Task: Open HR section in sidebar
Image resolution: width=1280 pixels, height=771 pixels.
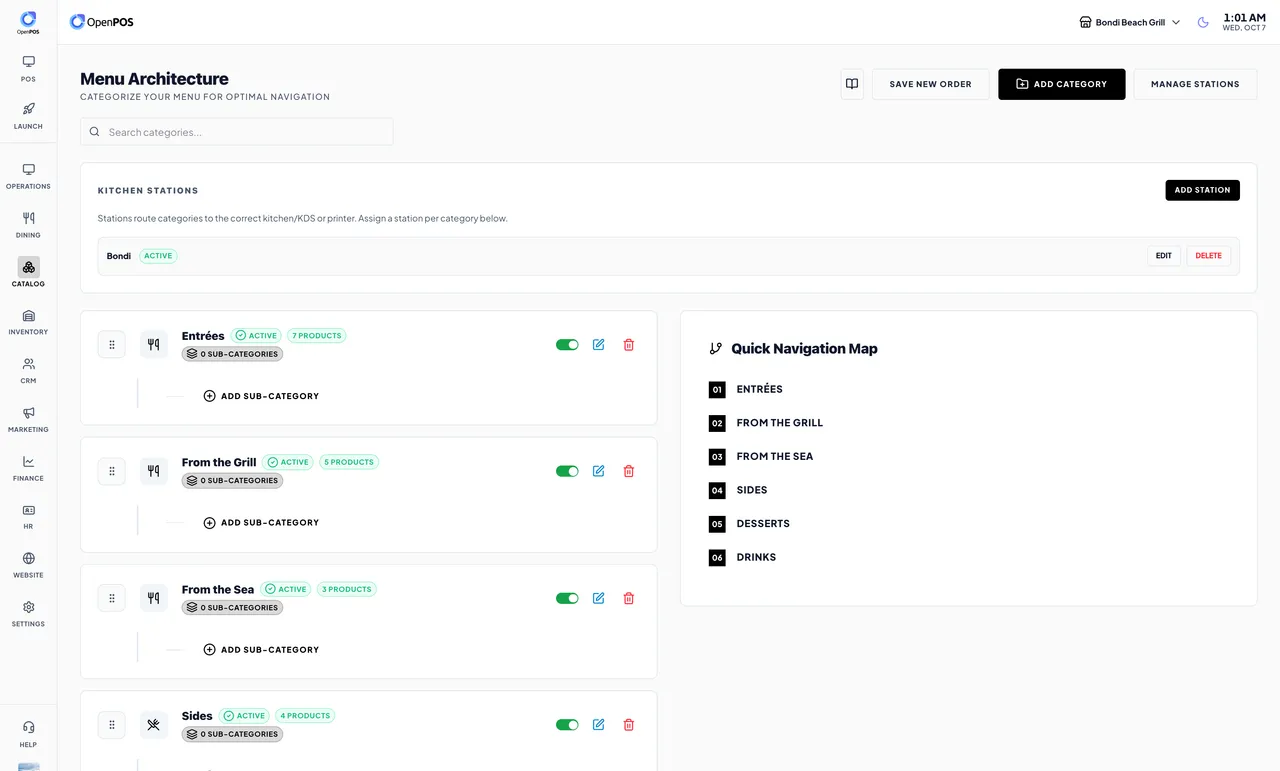Action: coord(28,516)
